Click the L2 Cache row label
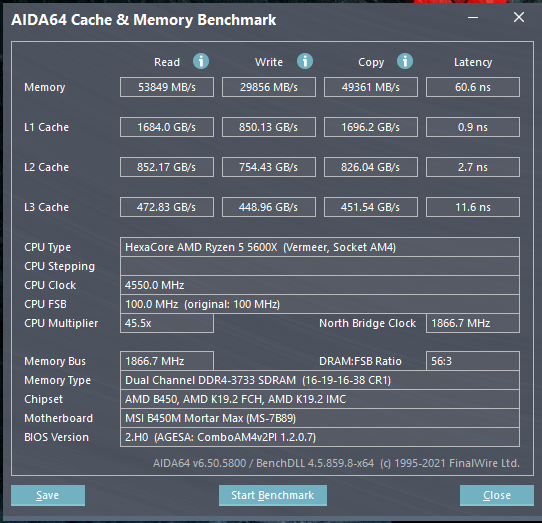The height and width of the screenshot is (523, 542). click(46, 167)
